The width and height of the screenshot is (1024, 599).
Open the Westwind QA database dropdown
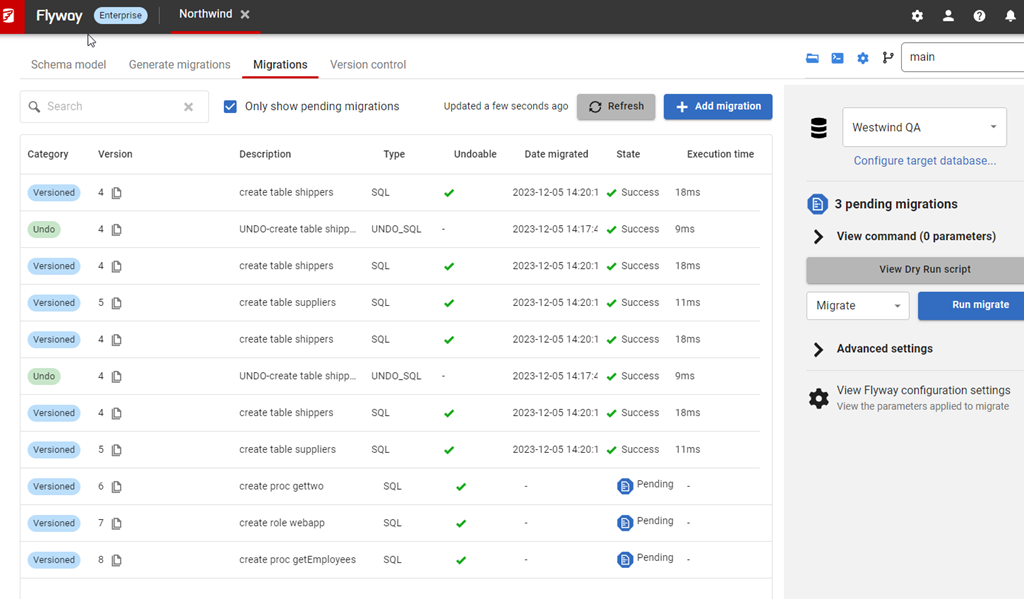(x=923, y=128)
